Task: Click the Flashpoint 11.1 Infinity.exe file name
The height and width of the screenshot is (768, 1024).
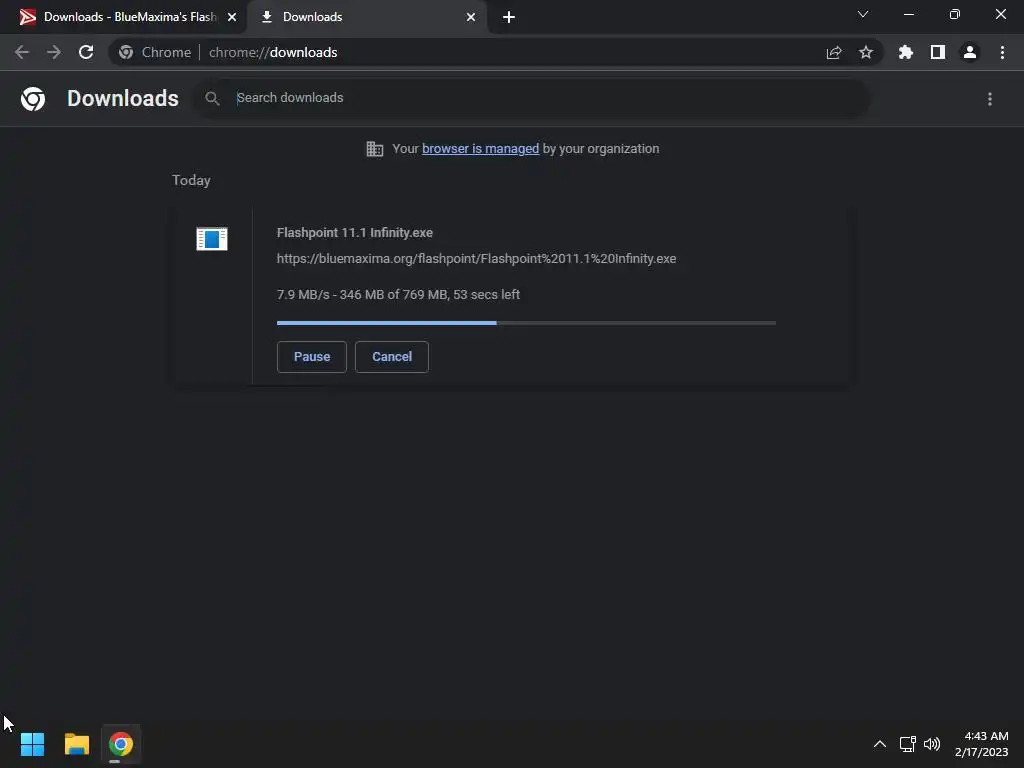Action: point(355,232)
